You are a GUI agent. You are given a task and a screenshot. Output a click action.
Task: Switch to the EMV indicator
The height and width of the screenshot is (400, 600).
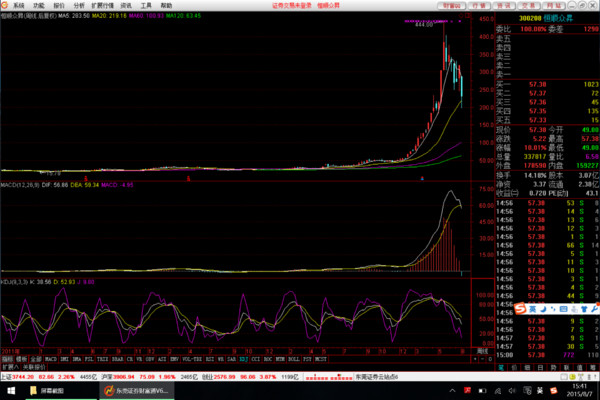(x=174, y=359)
